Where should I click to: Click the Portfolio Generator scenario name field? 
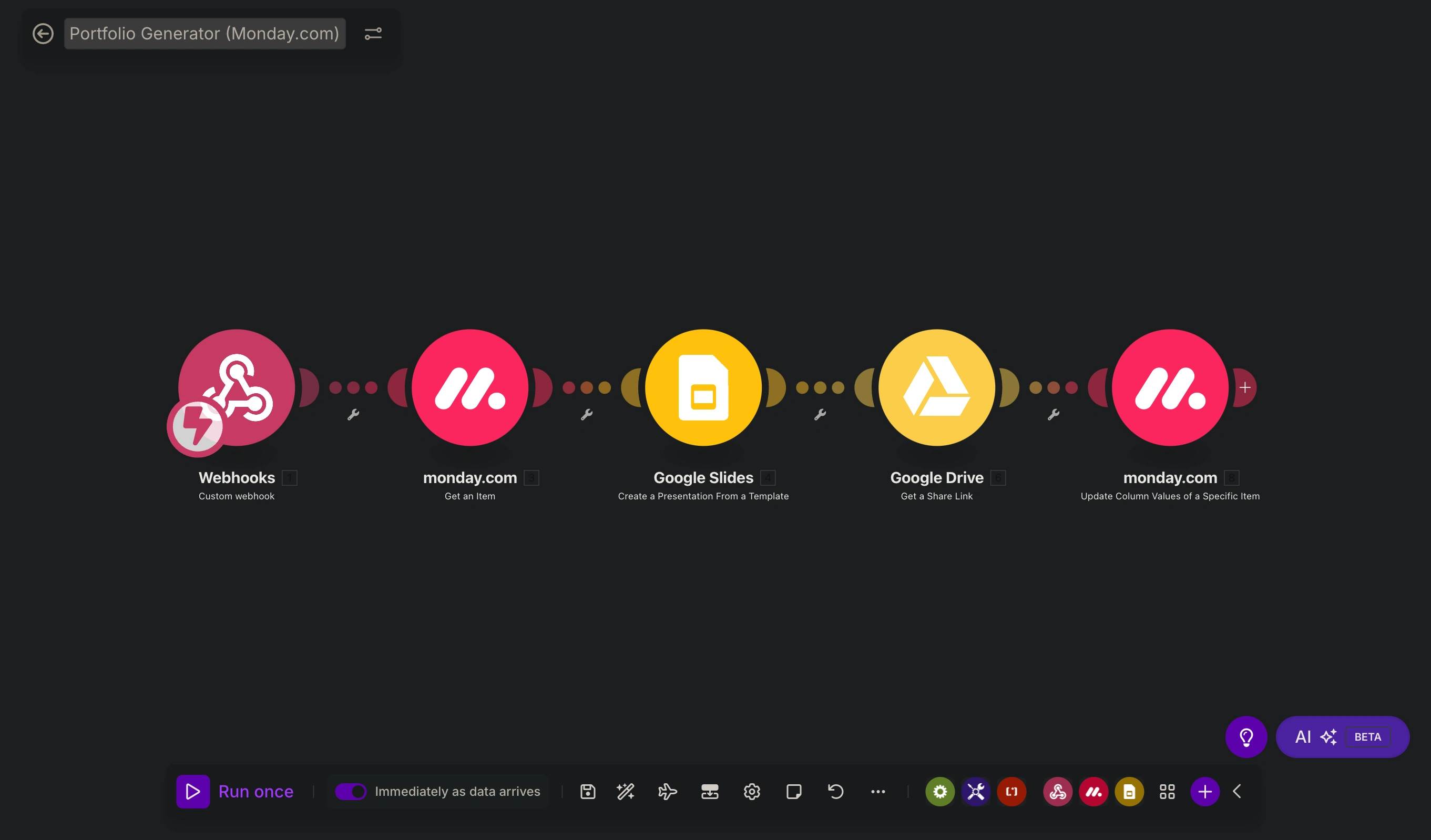point(205,34)
